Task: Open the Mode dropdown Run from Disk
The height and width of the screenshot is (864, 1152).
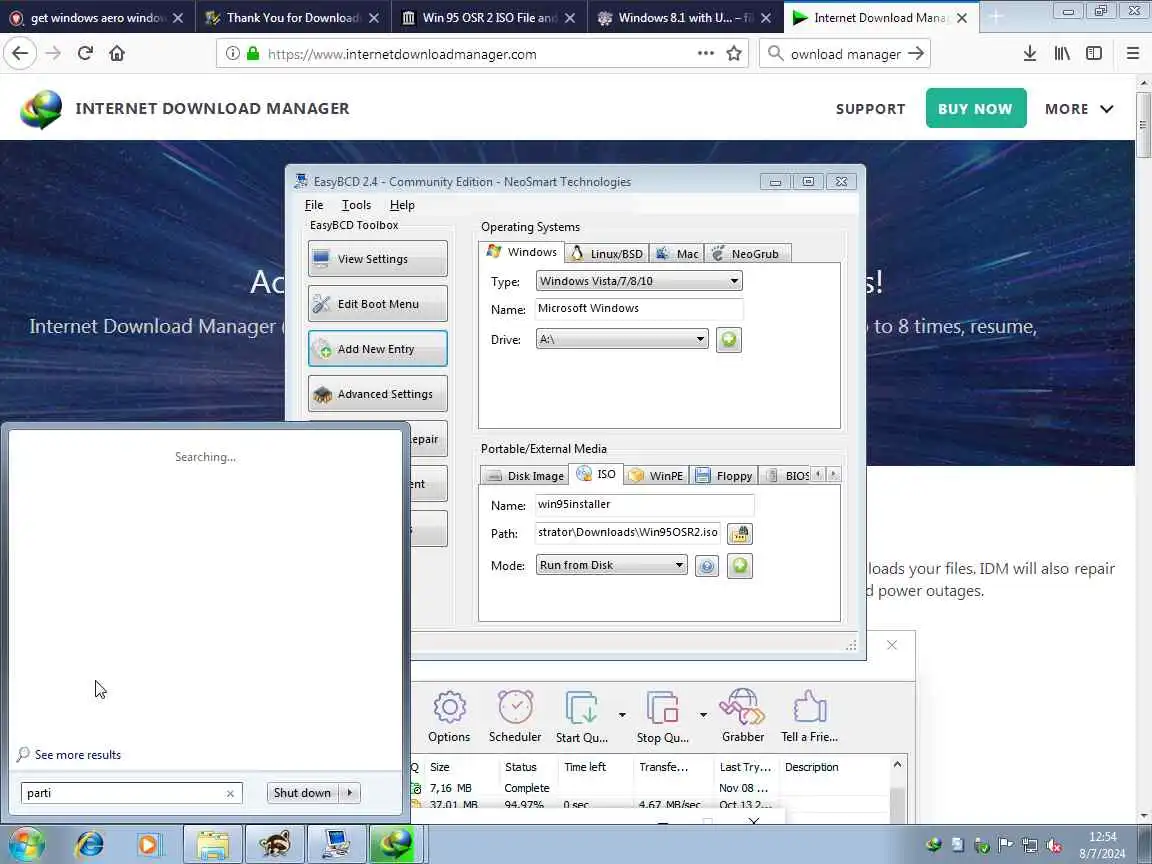Action: (611, 565)
